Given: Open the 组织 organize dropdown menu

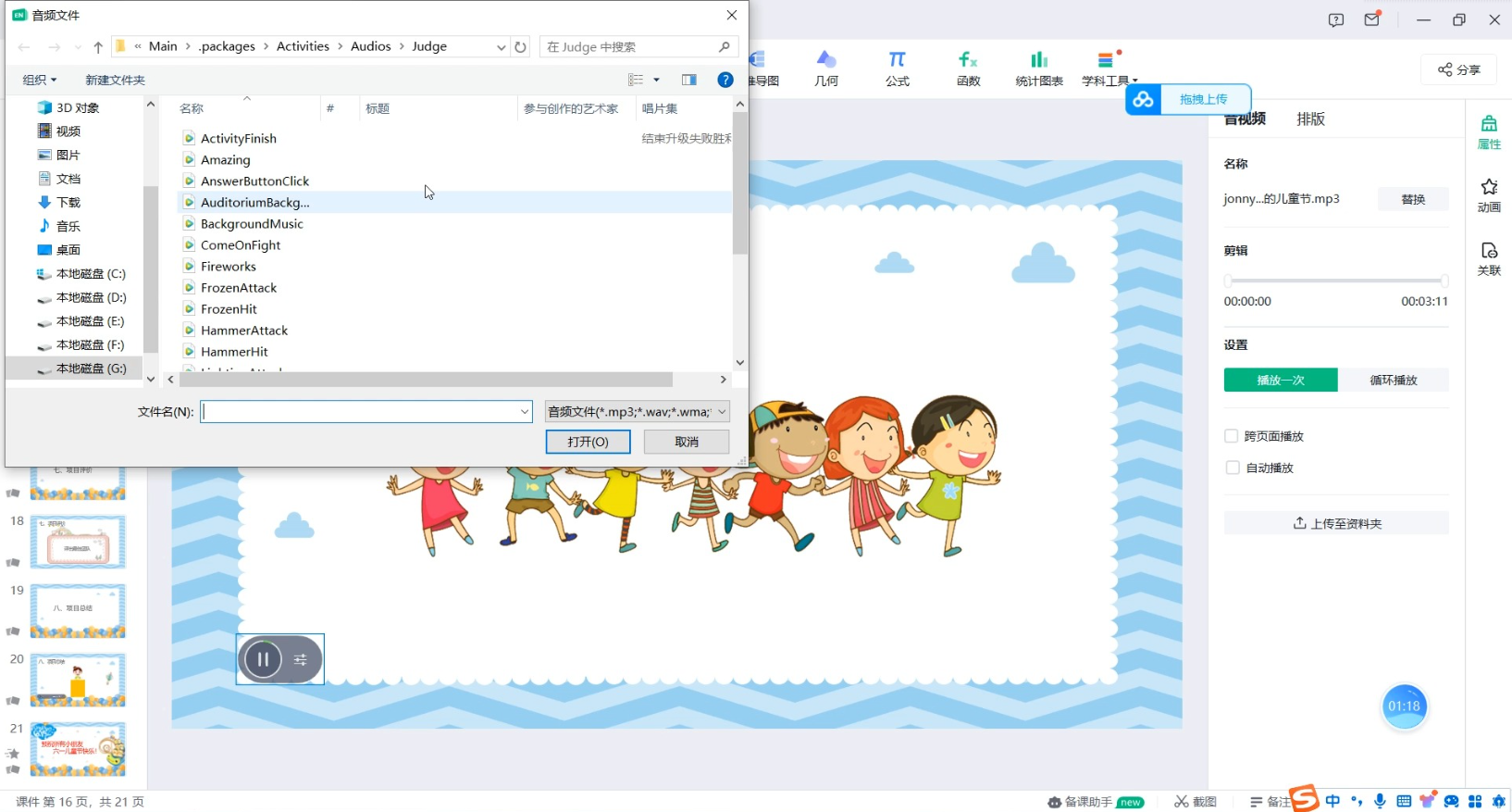Looking at the screenshot, I should pyautogui.click(x=40, y=80).
